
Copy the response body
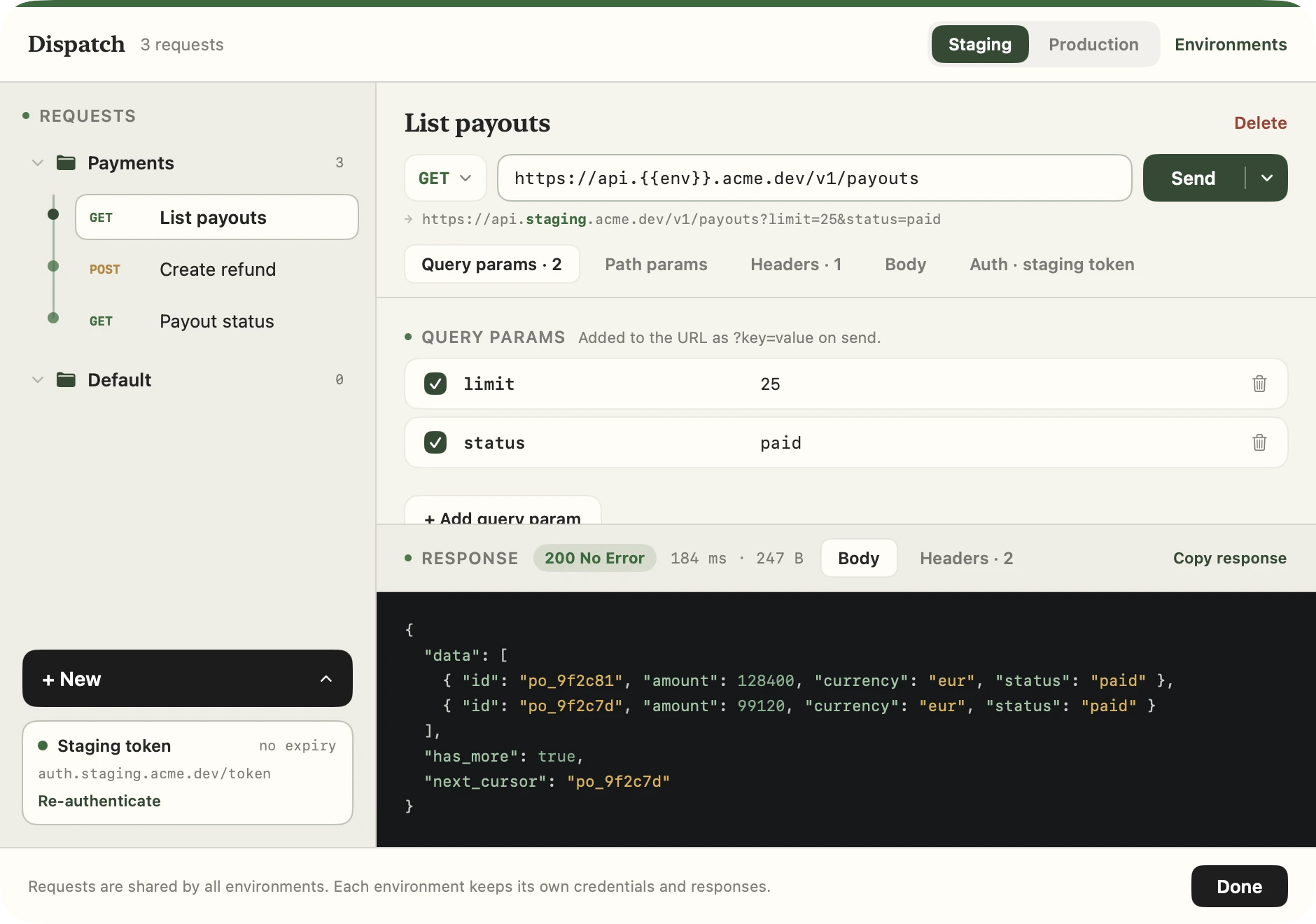point(1230,558)
